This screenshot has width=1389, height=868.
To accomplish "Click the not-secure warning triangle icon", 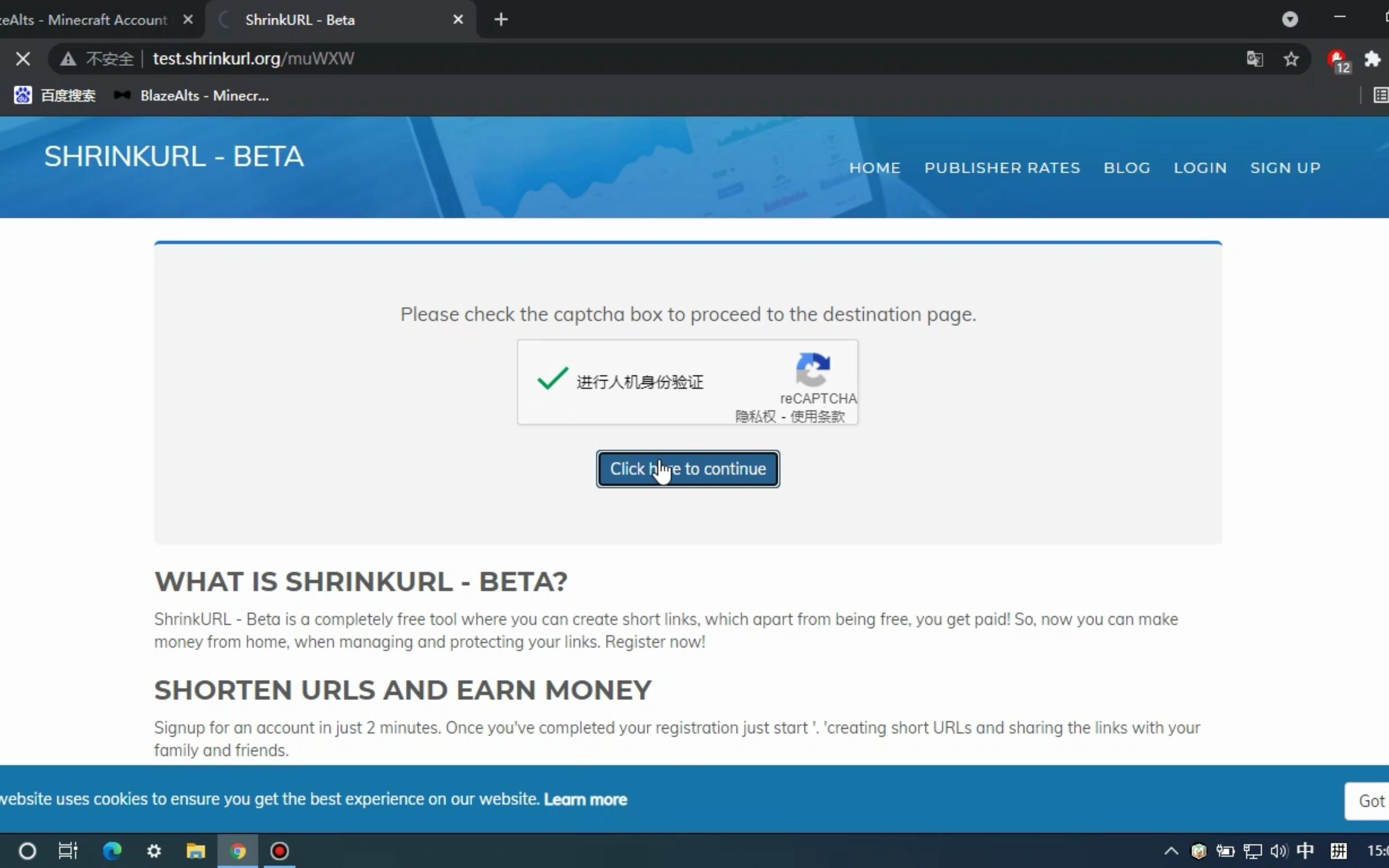I will [68, 59].
